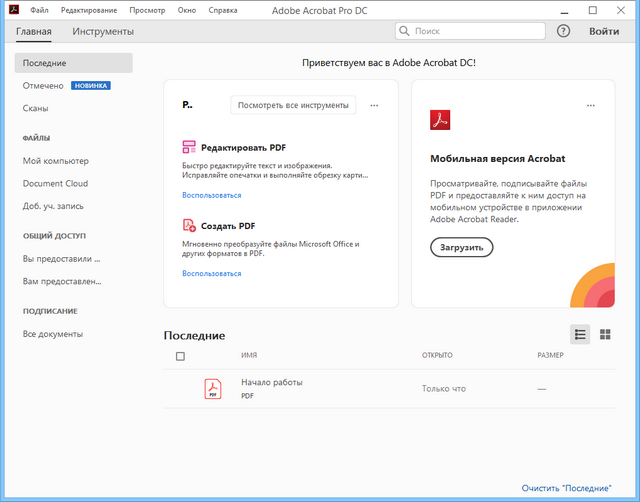Click Очистить "Последние" link
This screenshot has height=502, width=640.
click(x=566, y=488)
